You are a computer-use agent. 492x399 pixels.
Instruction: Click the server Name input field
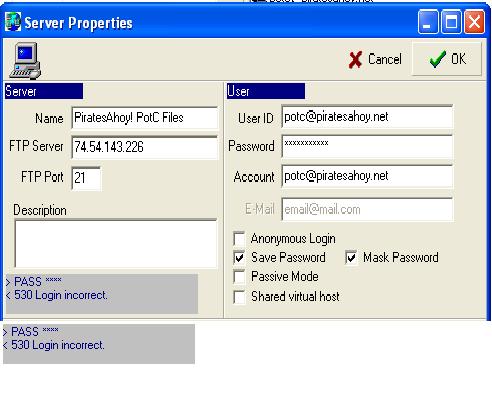point(144,117)
